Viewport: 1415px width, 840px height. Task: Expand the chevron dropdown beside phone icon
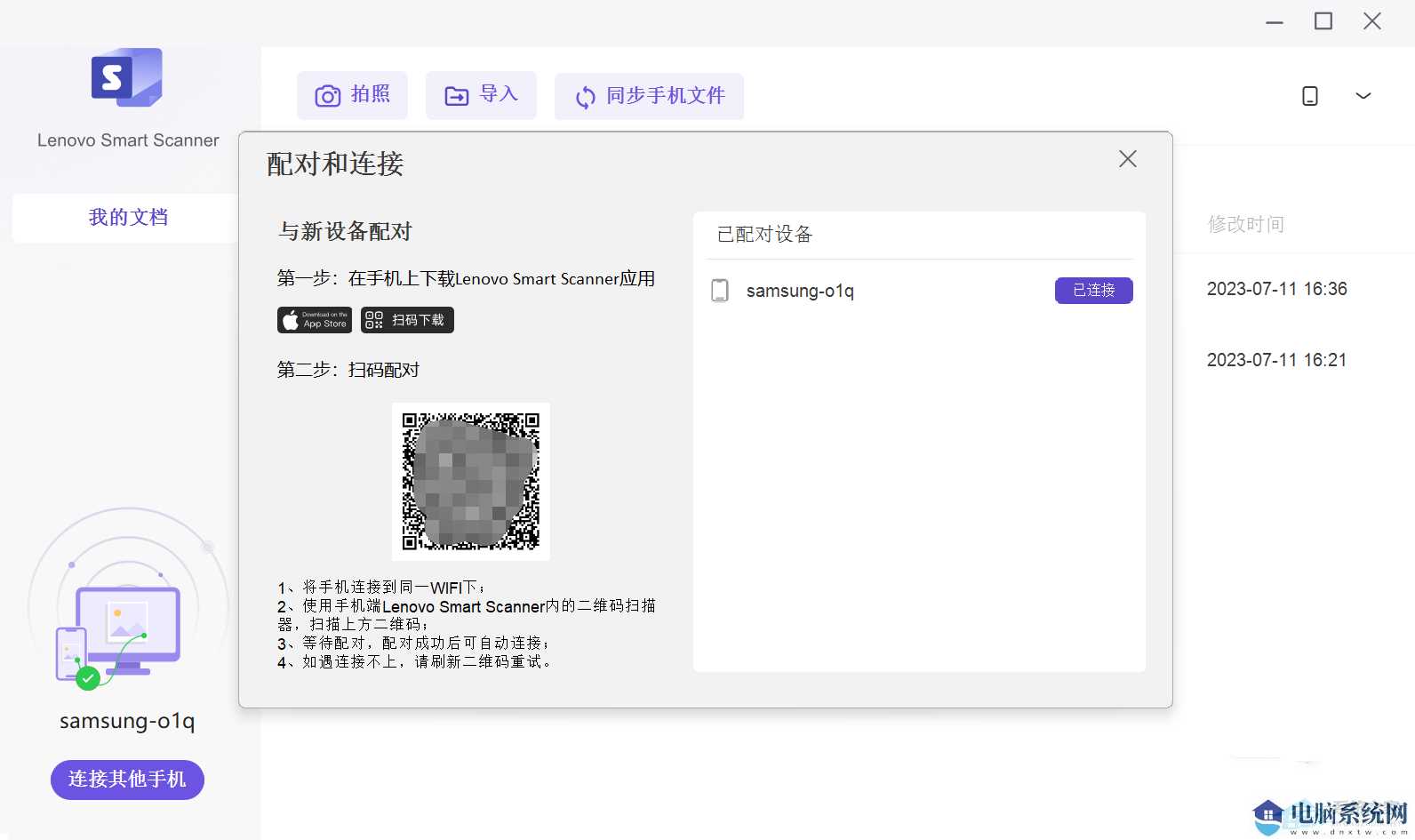[x=1363, y=96]
